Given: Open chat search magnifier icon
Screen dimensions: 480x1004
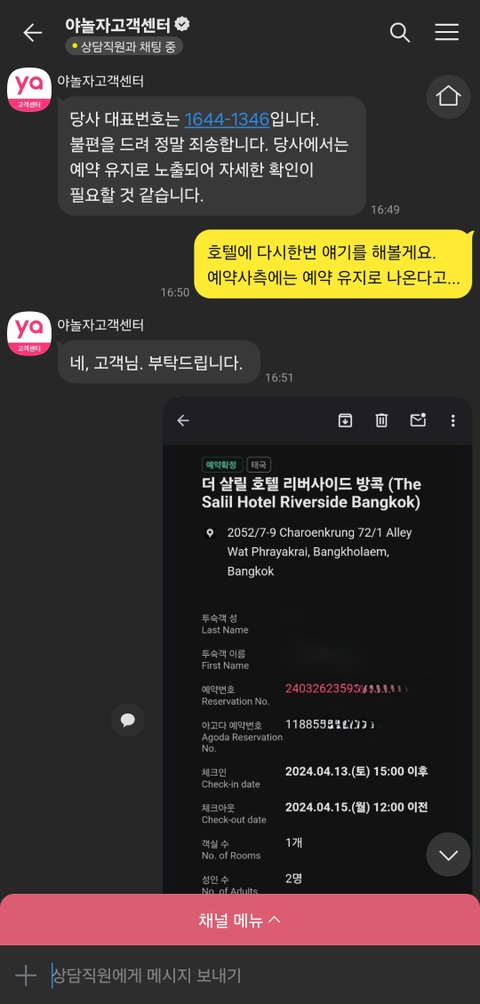Looking at the screenshot, I should click(x=400, y=33).
